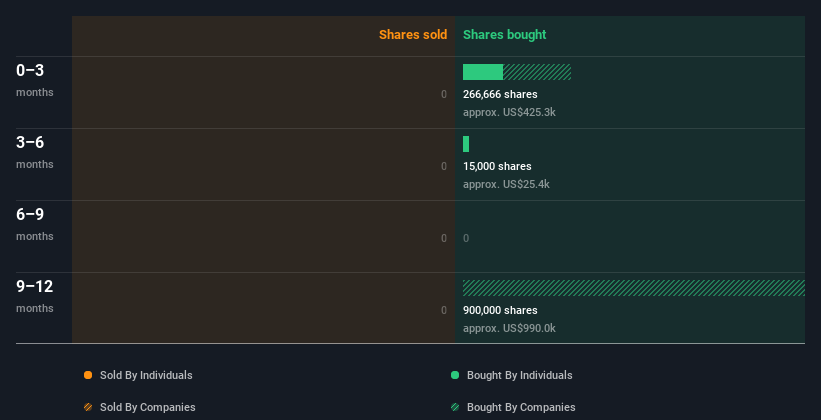Click the approx. US$425.3k amount

click(509, 112)
